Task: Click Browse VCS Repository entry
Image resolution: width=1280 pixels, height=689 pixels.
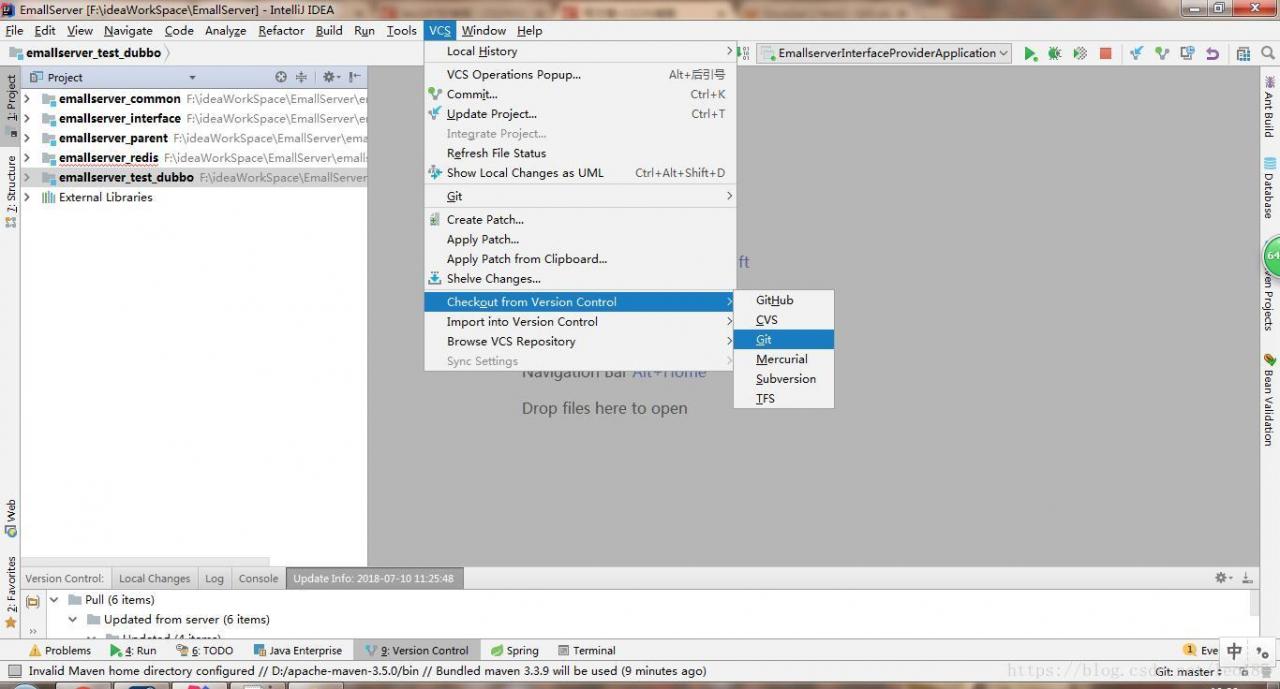Action: (579, 342)
